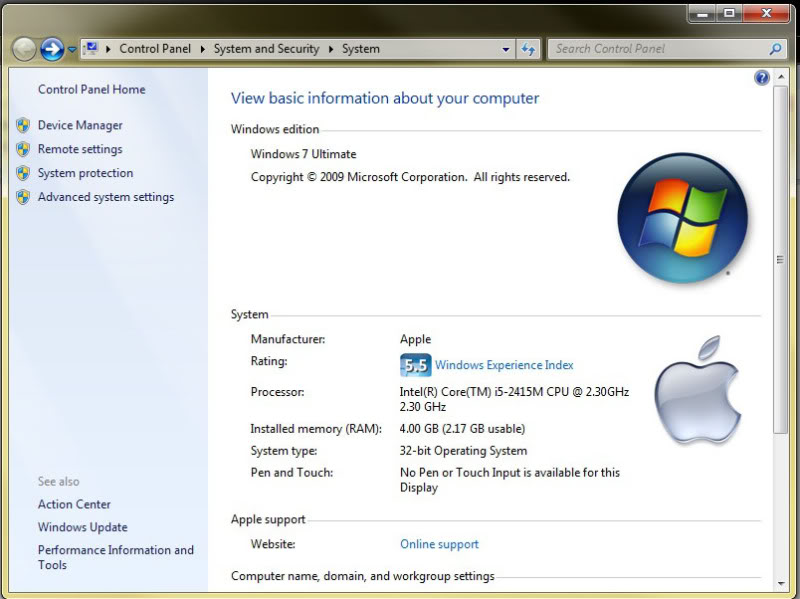Open Remote settings
Screen dimensions: 800x599
click(80, 149)
